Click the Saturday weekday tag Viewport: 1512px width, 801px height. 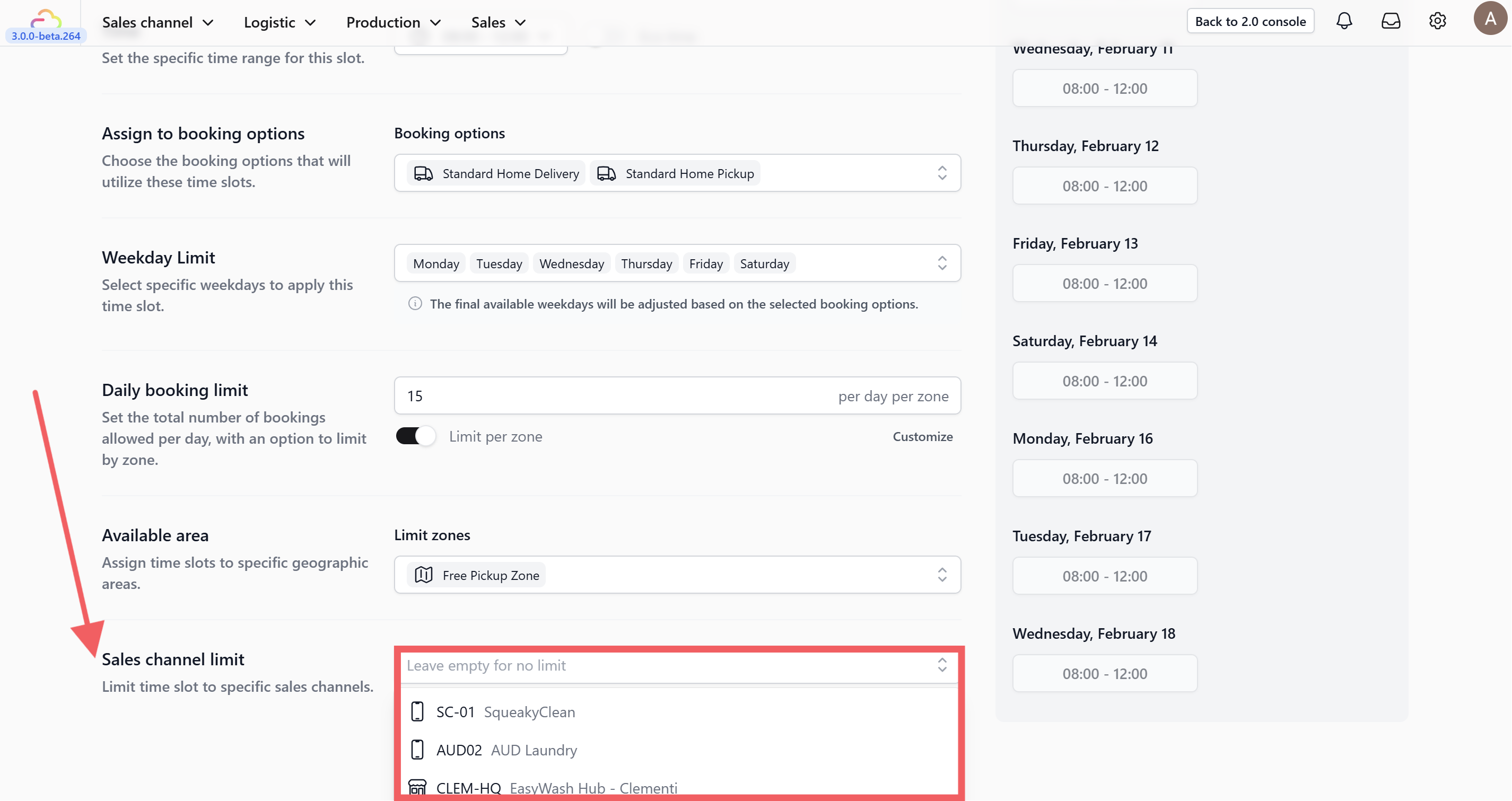pos(764,263)
